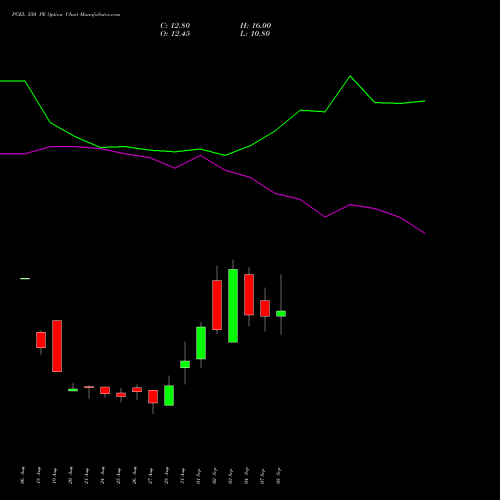The image size is (500, 500).
Task: Click the large red candle above 02 Sep
Action: click(217, 305)
